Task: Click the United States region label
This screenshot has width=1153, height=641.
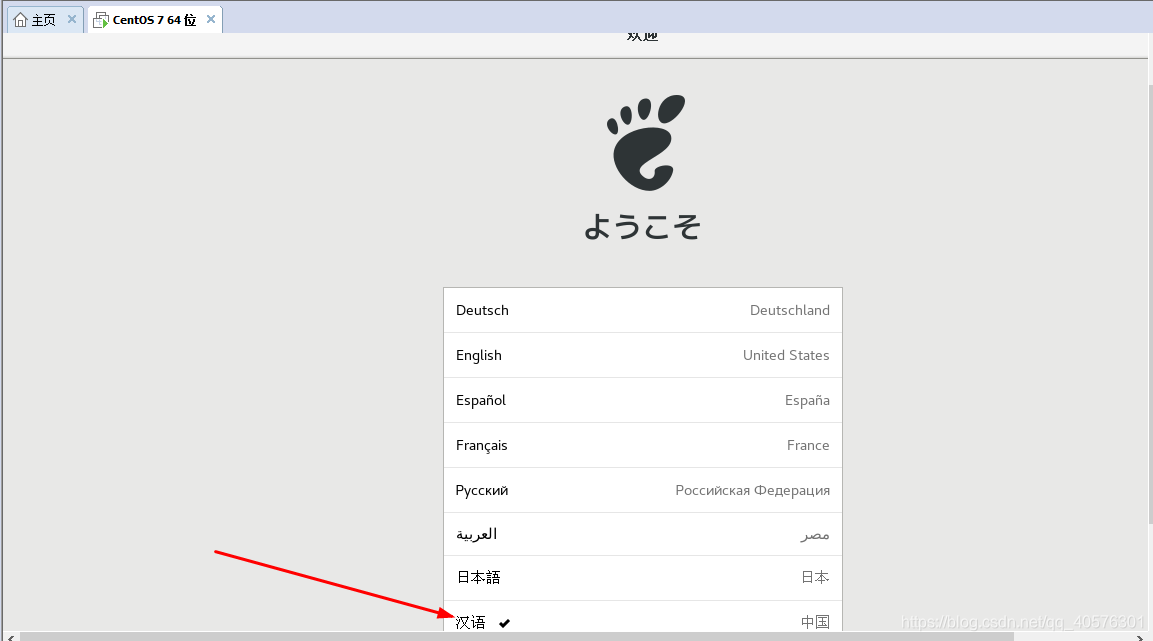Action: [786, 355]
